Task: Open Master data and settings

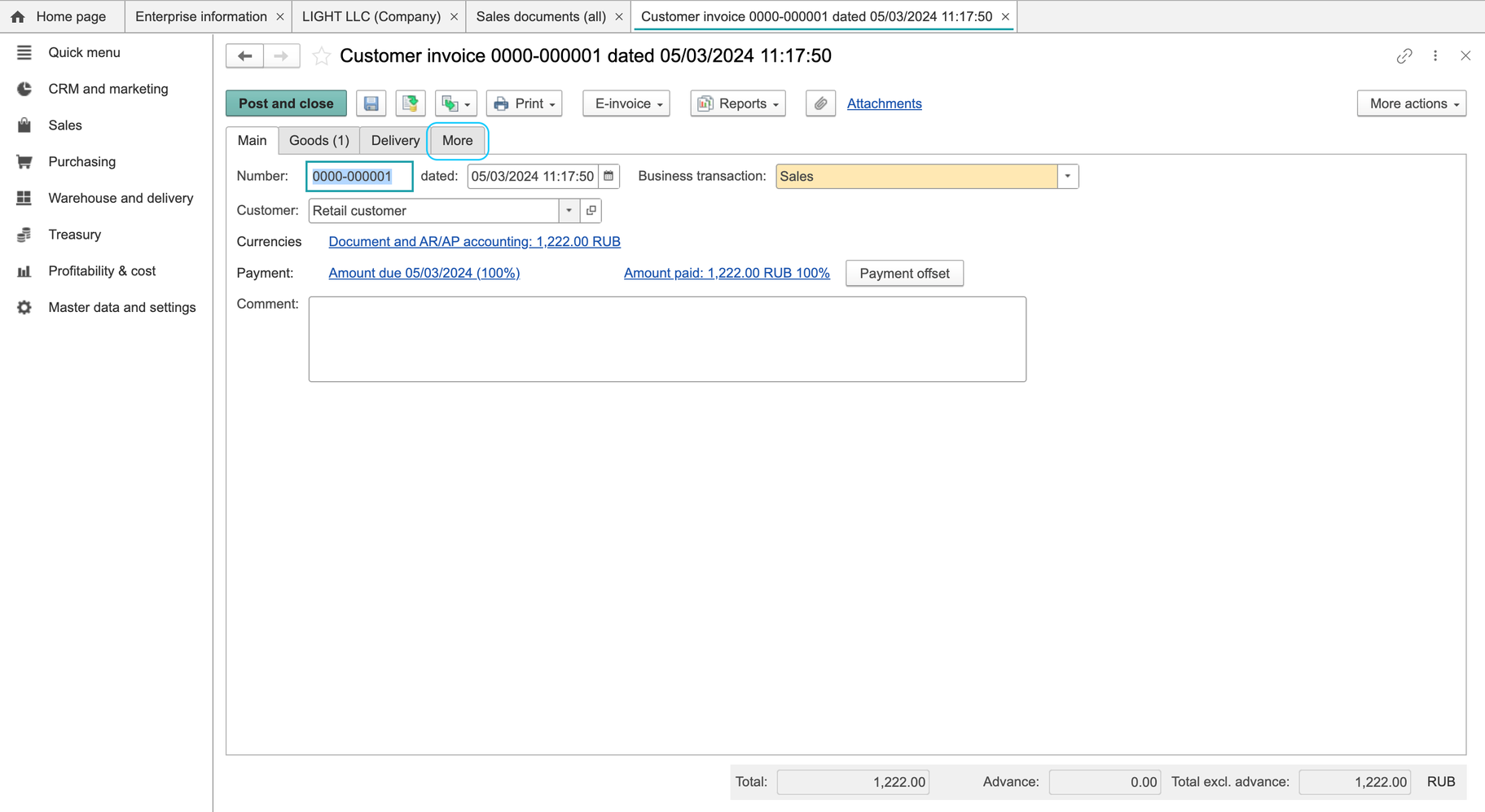Action: coord(121,307)
